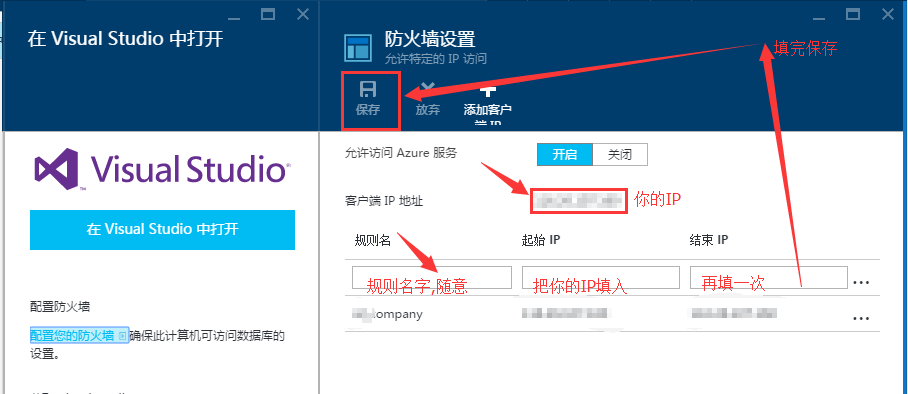Click the 客户端 IP 地址 label
Image resolution: width=908 pixels, height=394 pixels.
click(x=383, y=201)
